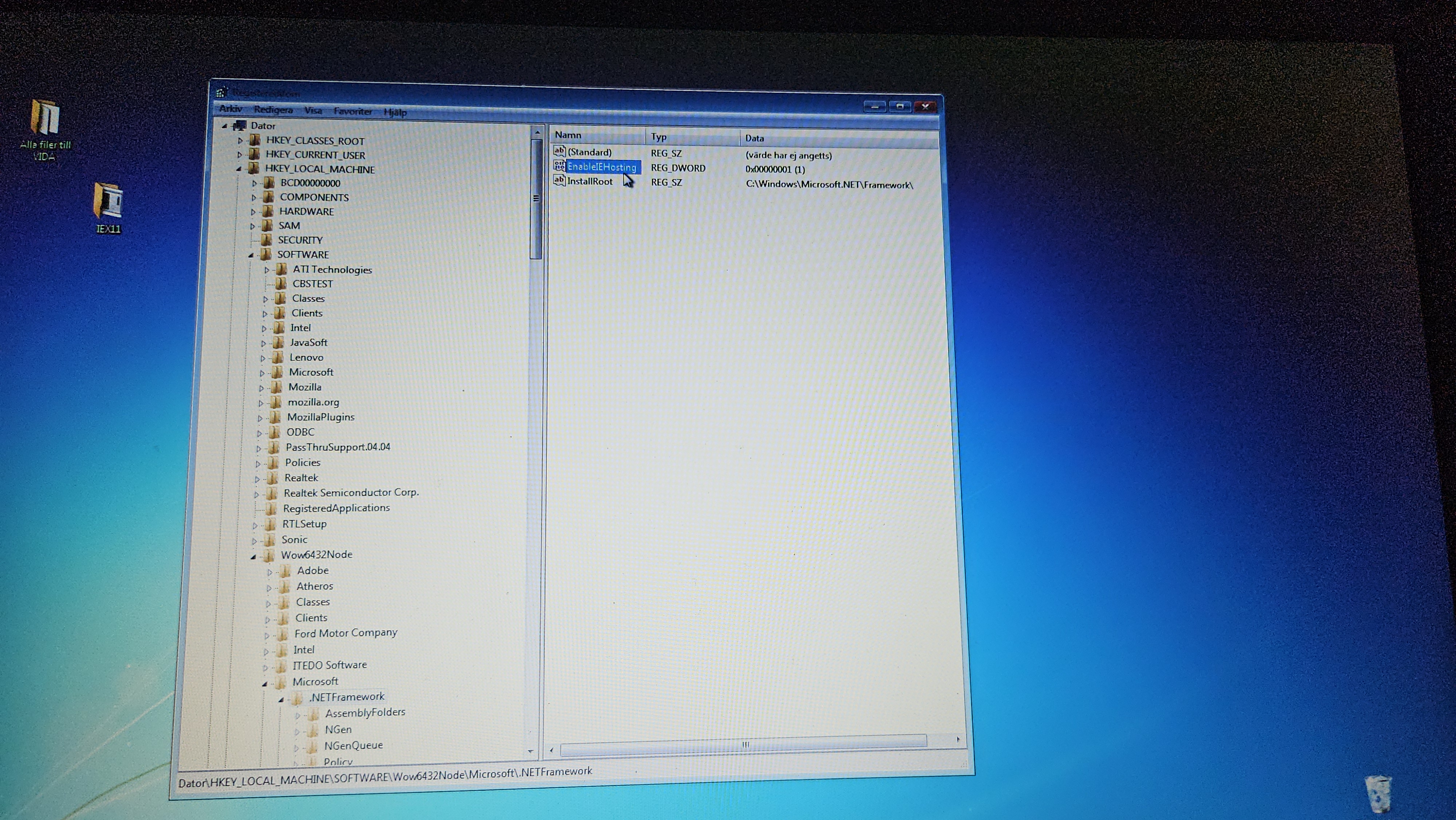Image resolution: width=1456 pixels, height=820 pixels.
Task: Select the PassThruSupport.04.04 key
Action: tap(338, 447)
